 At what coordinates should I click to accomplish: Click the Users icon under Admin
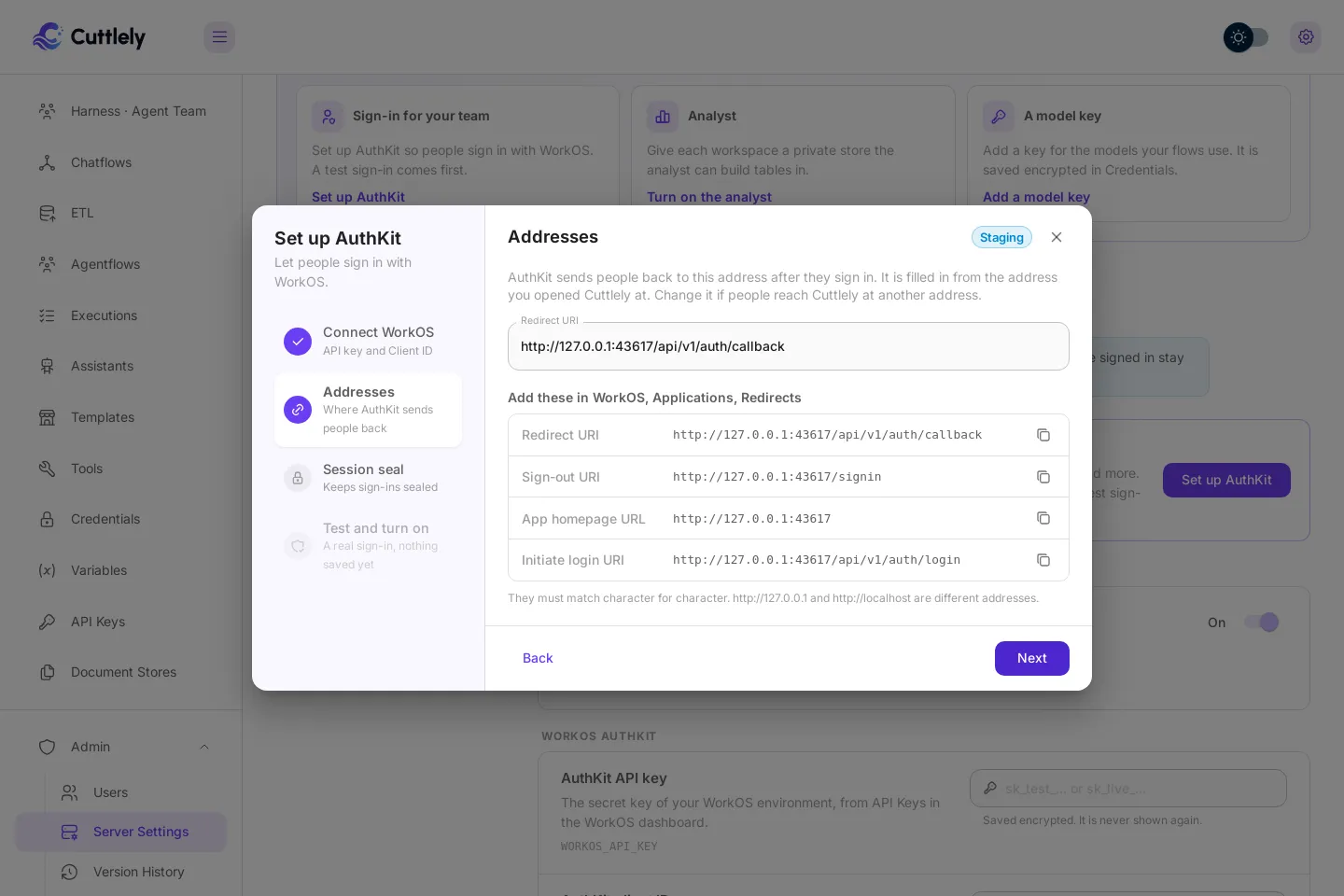pos(69,792)
